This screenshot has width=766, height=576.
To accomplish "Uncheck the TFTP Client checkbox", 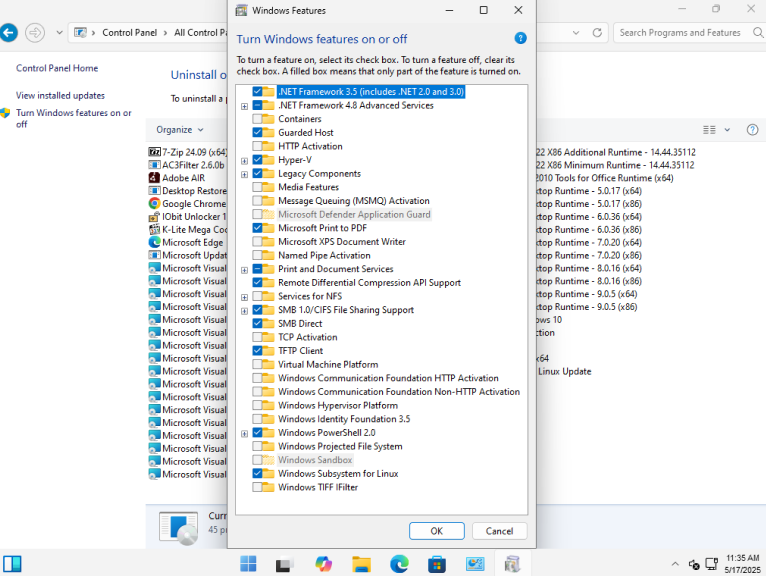I will click(x=257, y=351).
